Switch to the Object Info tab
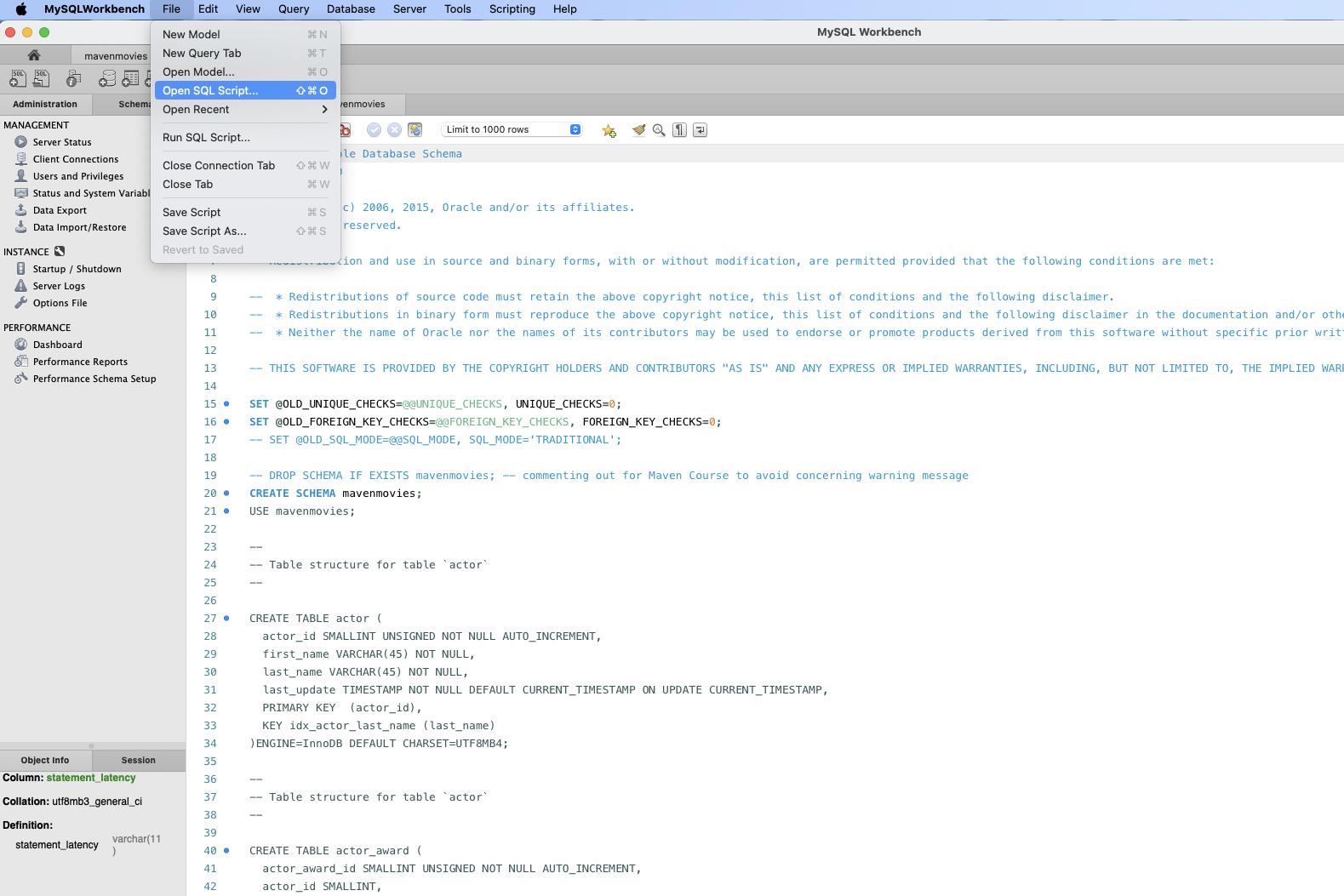1344x896 pixels. (x=45, y=760)
